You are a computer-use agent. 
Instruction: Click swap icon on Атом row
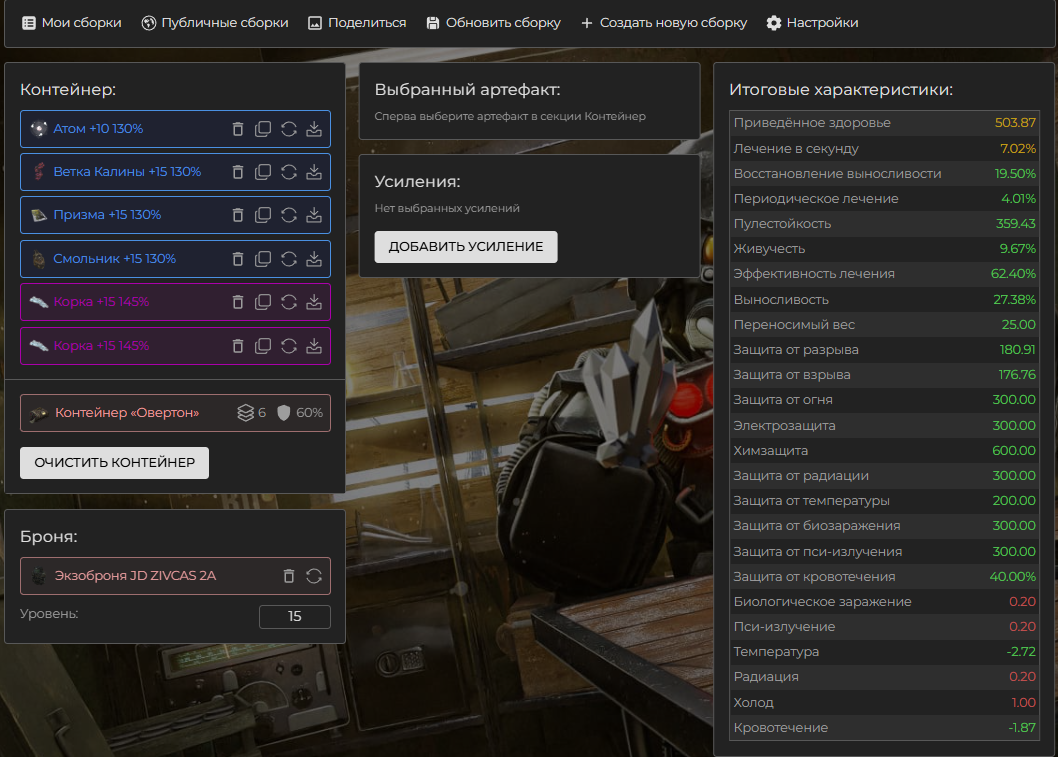[x=288, y=129]
